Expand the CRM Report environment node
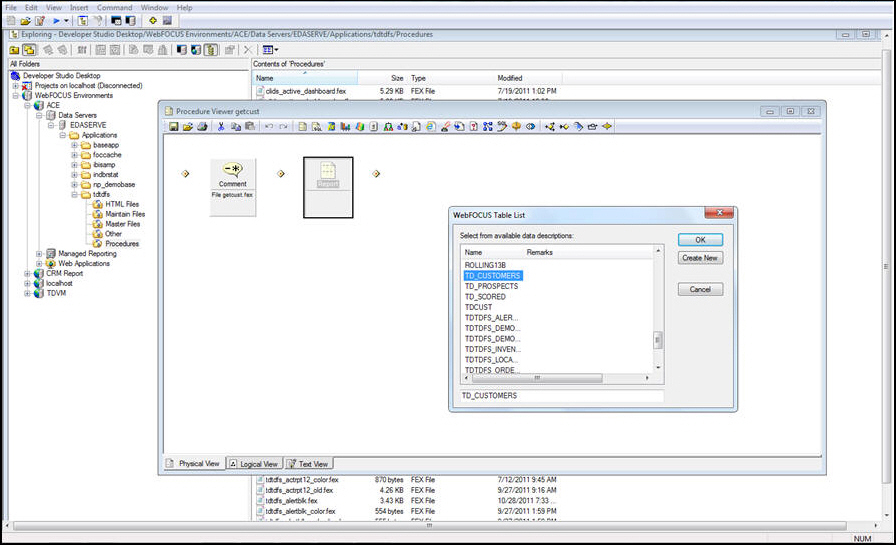The image size is (896, 545). 27,274
